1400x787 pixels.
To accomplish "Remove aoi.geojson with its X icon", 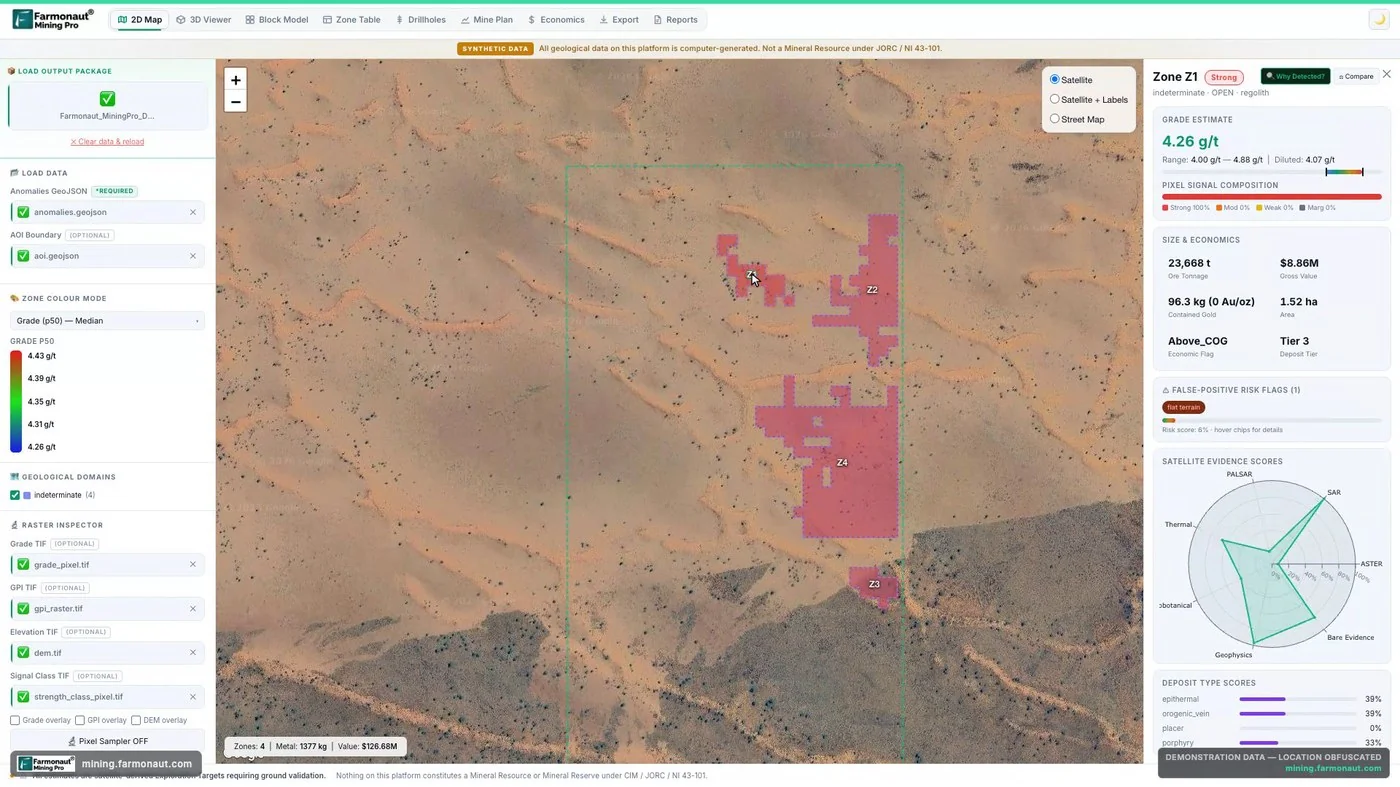I will pos(193,256).
